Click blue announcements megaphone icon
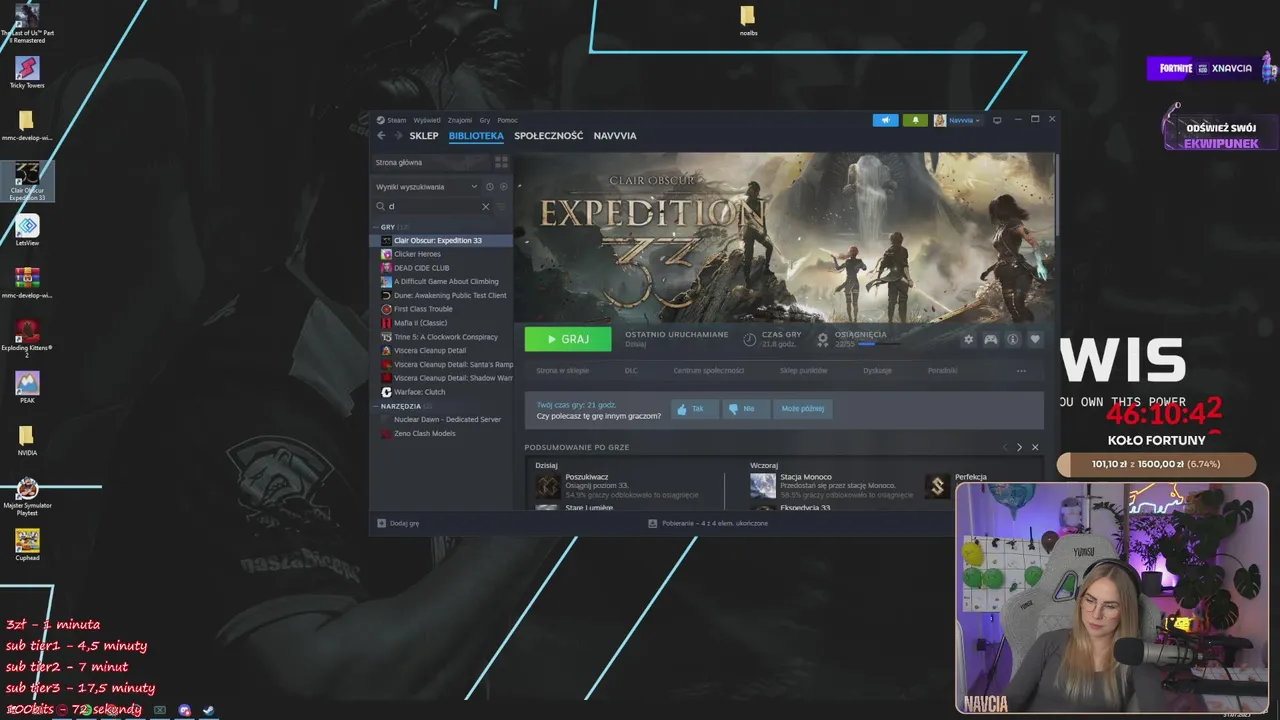The image size is (1280, 720). (x=886, y=120)
